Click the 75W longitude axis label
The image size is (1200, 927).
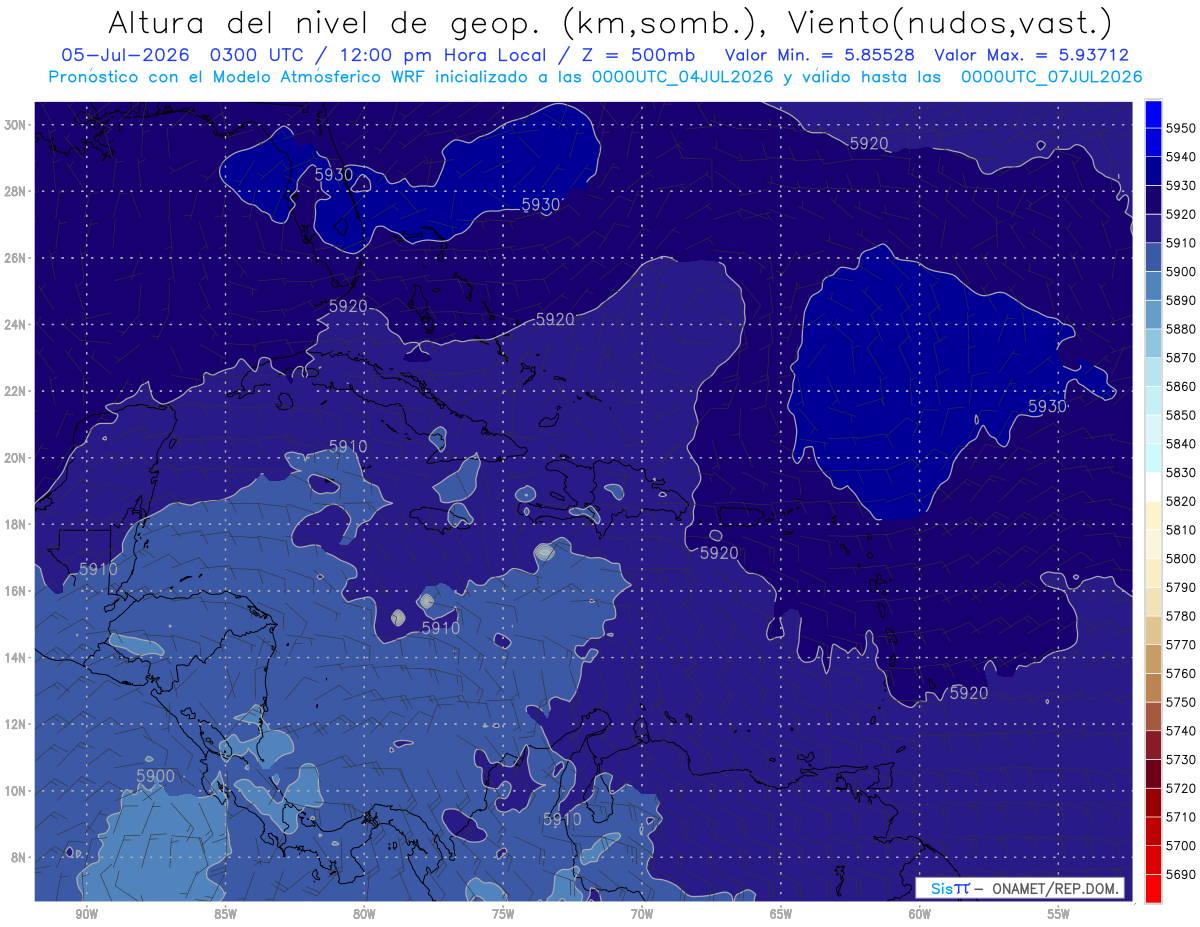(503, 914)
